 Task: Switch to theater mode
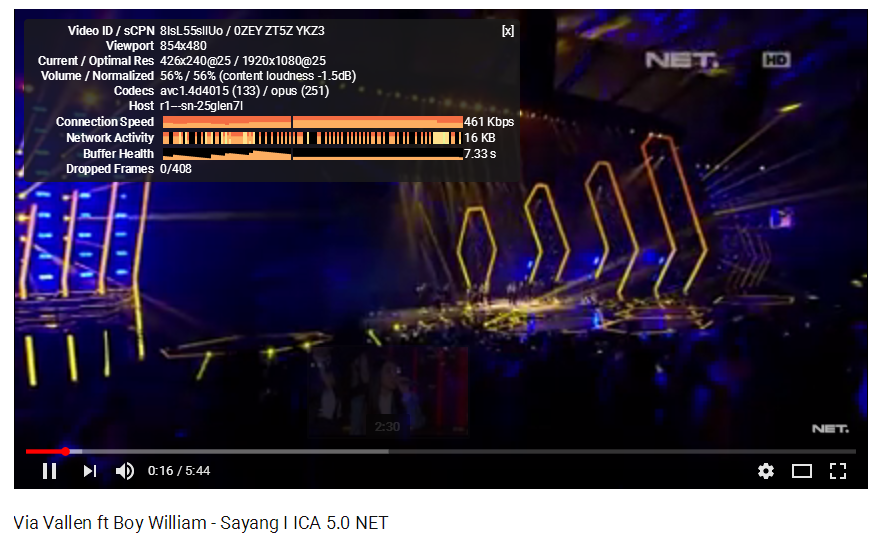pyautogui.click(x=802, y=471)
